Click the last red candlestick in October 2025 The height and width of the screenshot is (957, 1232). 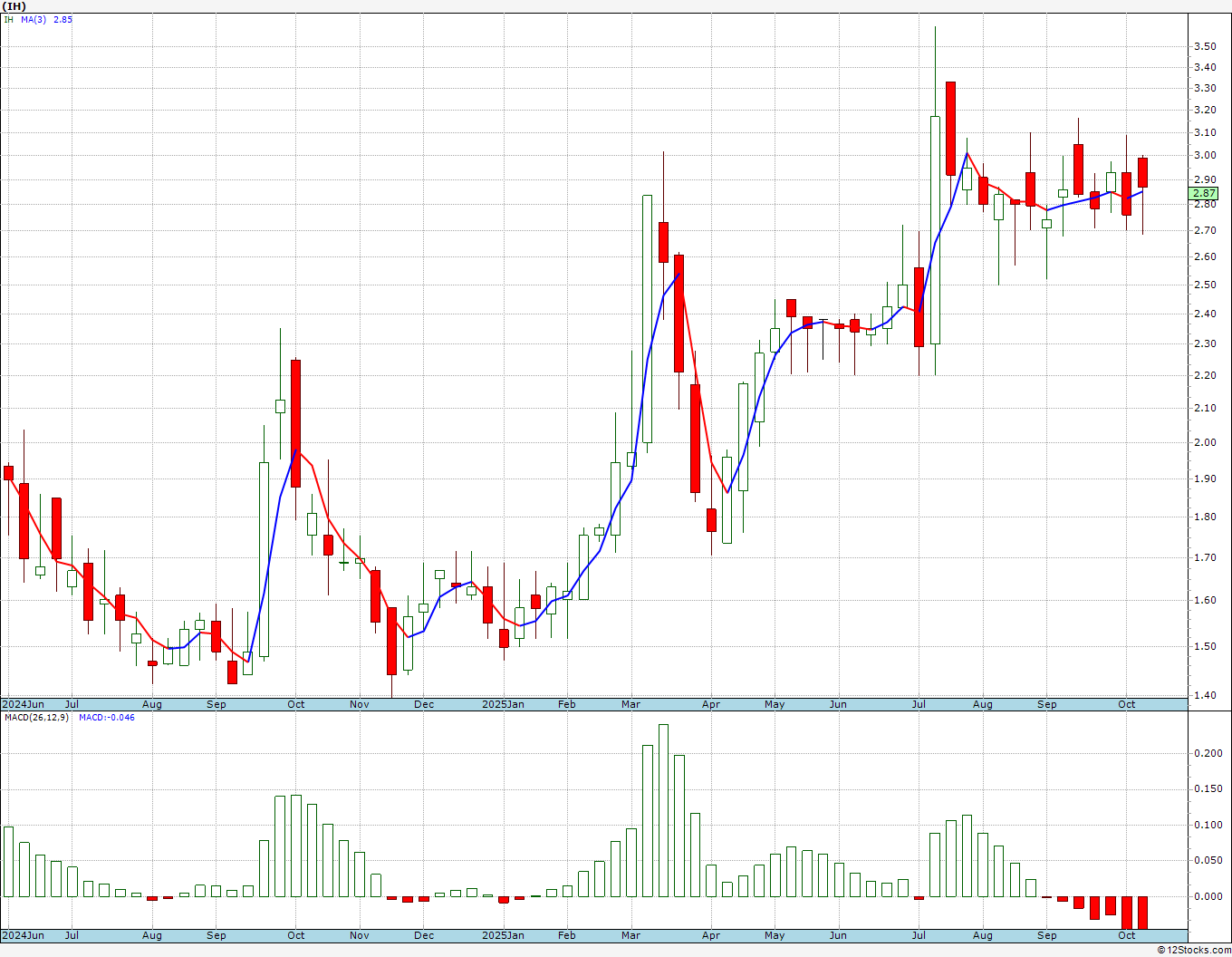(1142, 172)
